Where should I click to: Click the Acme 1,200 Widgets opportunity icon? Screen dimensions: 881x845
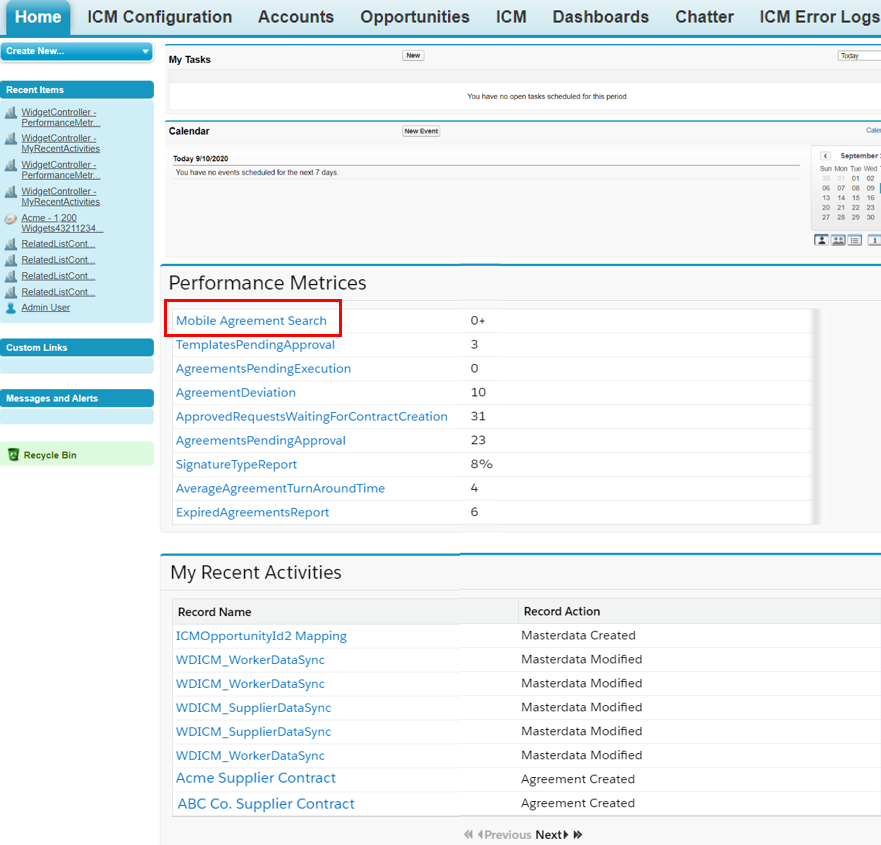point(11,218)
